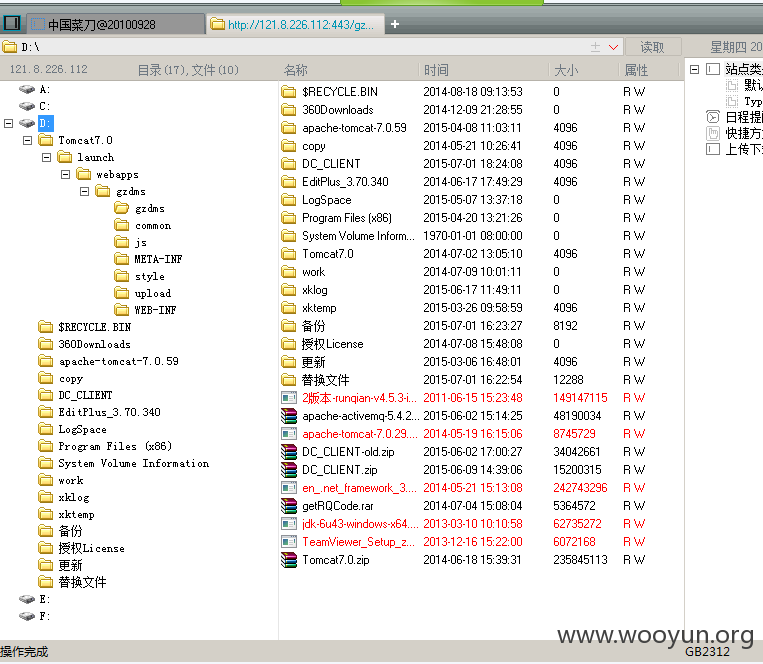Image resolution: width=763 pixels, height=664 pixels.
Task: Collapse the Tomcat7.0 tree folder
Action: point(28,140)
